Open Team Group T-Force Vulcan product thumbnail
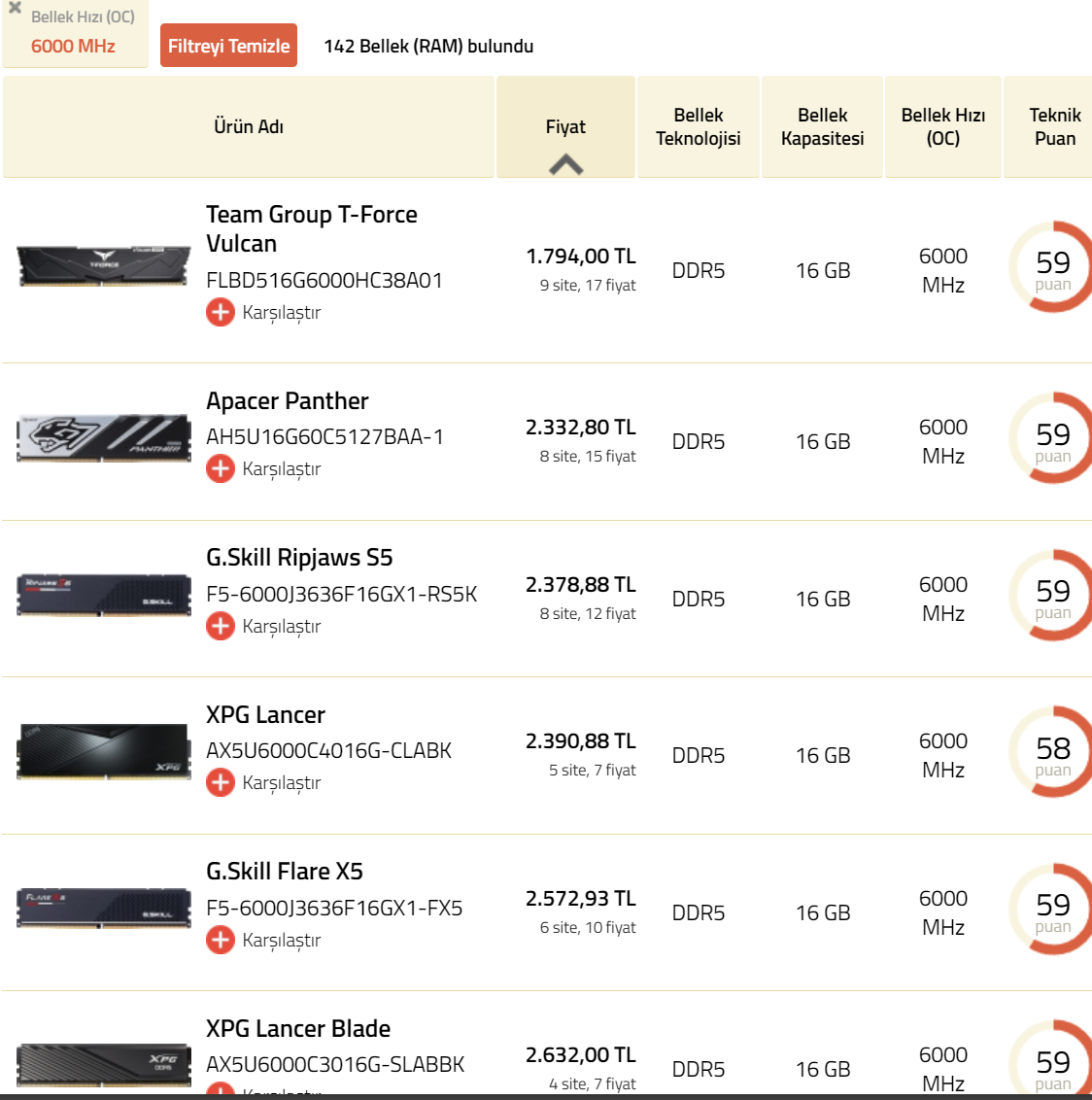The image size is (1092, 1100). (x=103, y=264)
